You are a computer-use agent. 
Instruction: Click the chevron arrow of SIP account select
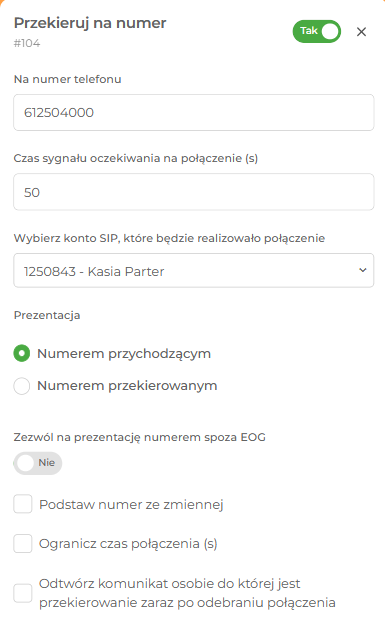tap(363, 270)
